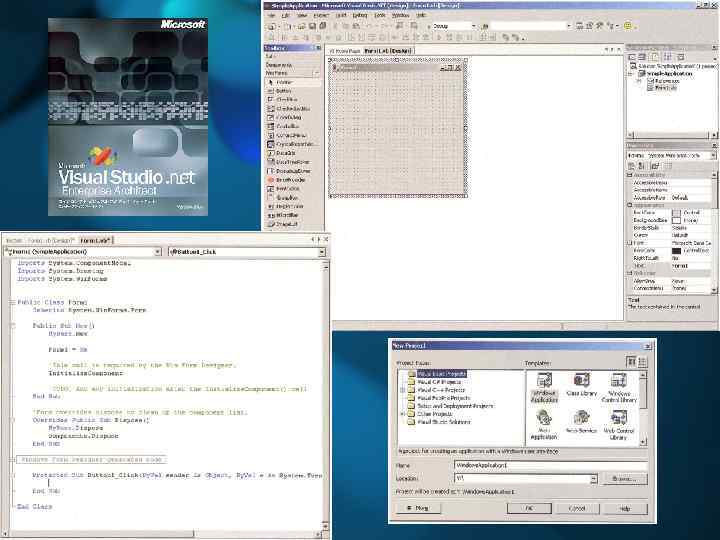This screenshot has width=720, height=540.
Task: Select Form1.vb in Solution Explorer
Action: 665,87
